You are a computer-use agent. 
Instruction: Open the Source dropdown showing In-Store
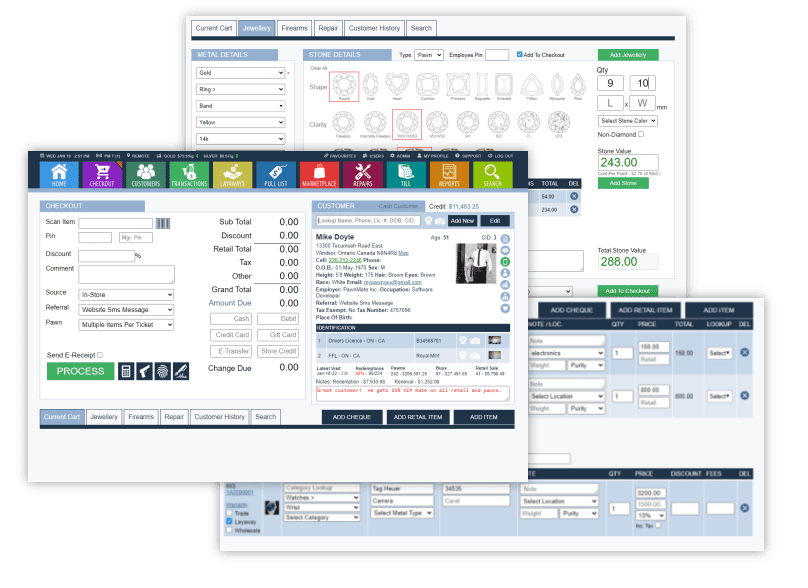tap(126, 293)
